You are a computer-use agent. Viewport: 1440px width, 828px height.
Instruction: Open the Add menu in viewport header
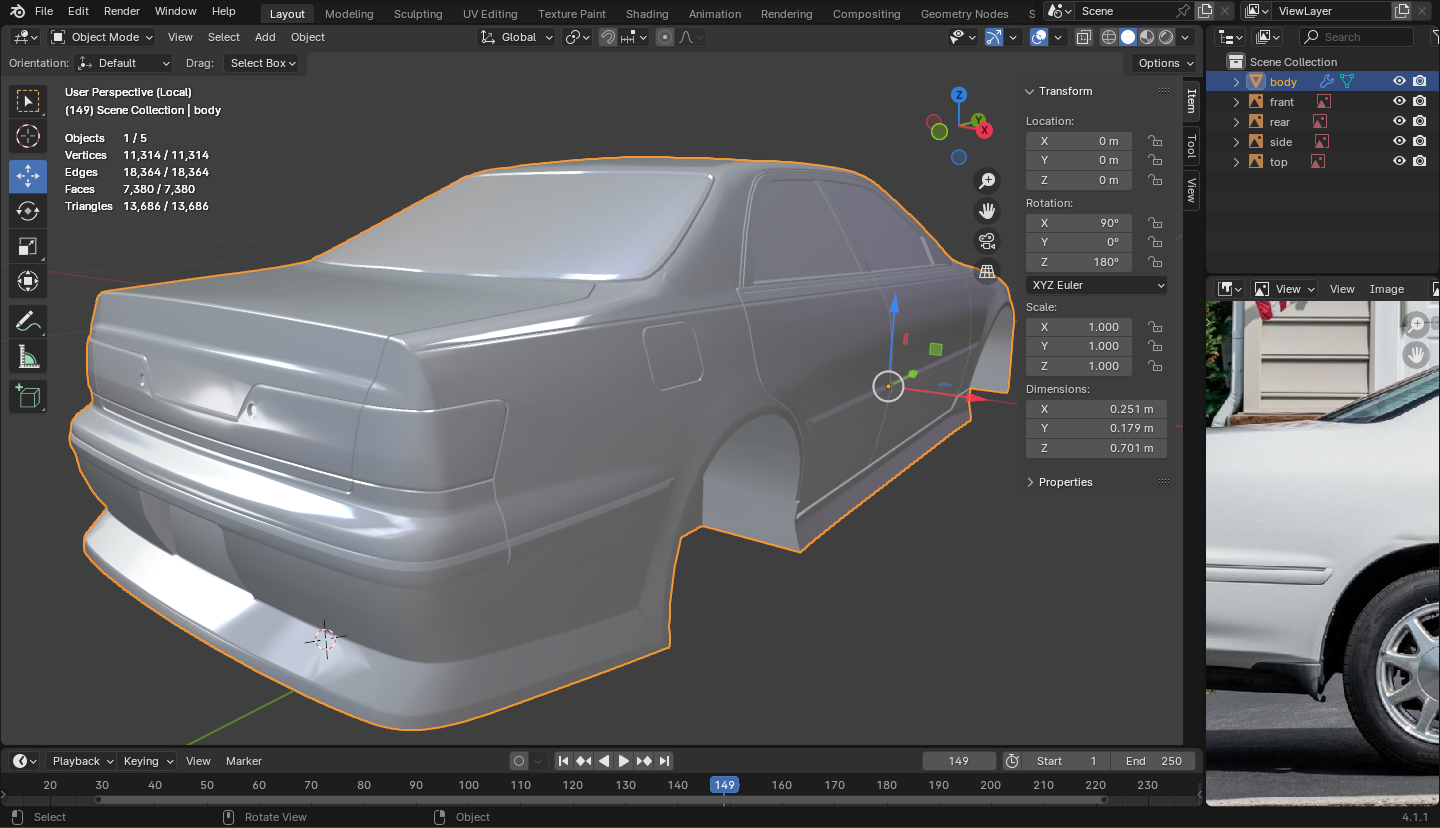265,37
